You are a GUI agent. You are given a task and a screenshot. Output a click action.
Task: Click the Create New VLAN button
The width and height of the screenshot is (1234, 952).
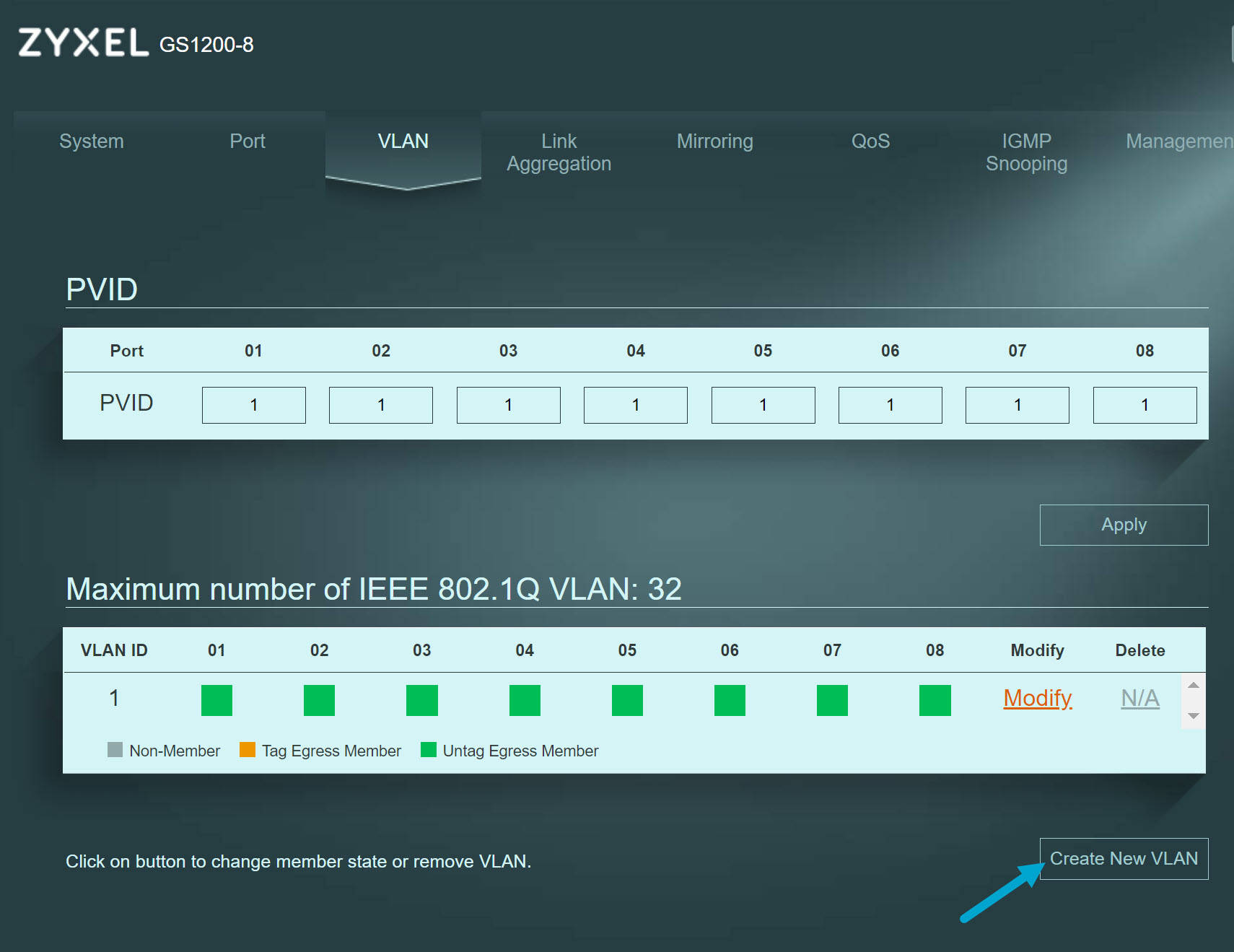1124,858
